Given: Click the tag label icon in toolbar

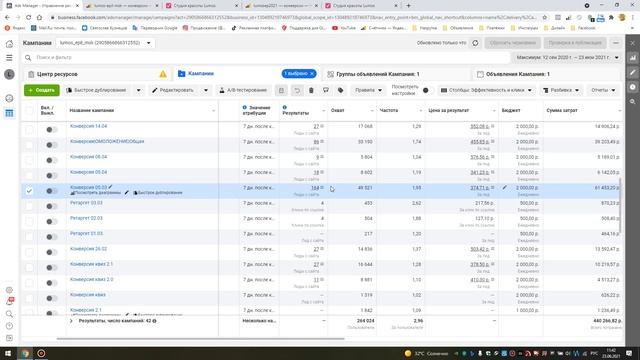Looking at the screenshot, I should pos(340,90).
